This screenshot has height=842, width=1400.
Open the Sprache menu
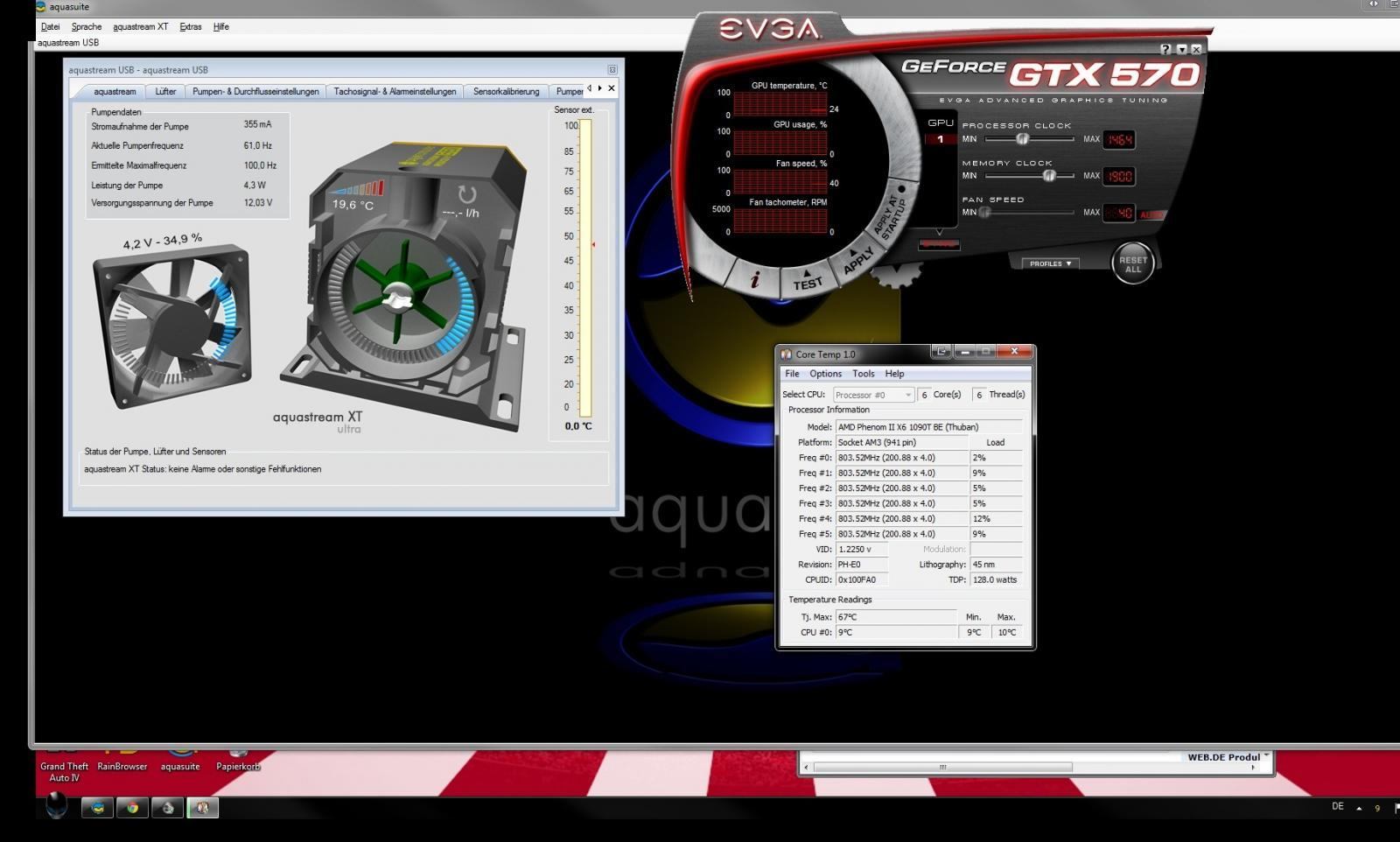click(x=87, y=27)
